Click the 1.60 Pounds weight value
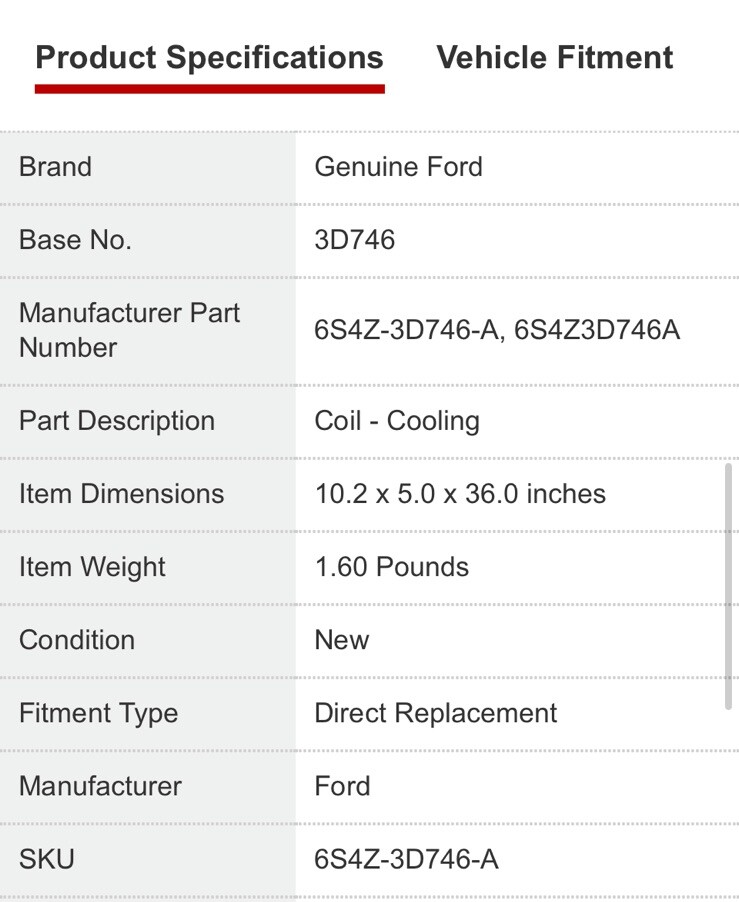Screen dimensions: 739x902 (391, 567)
